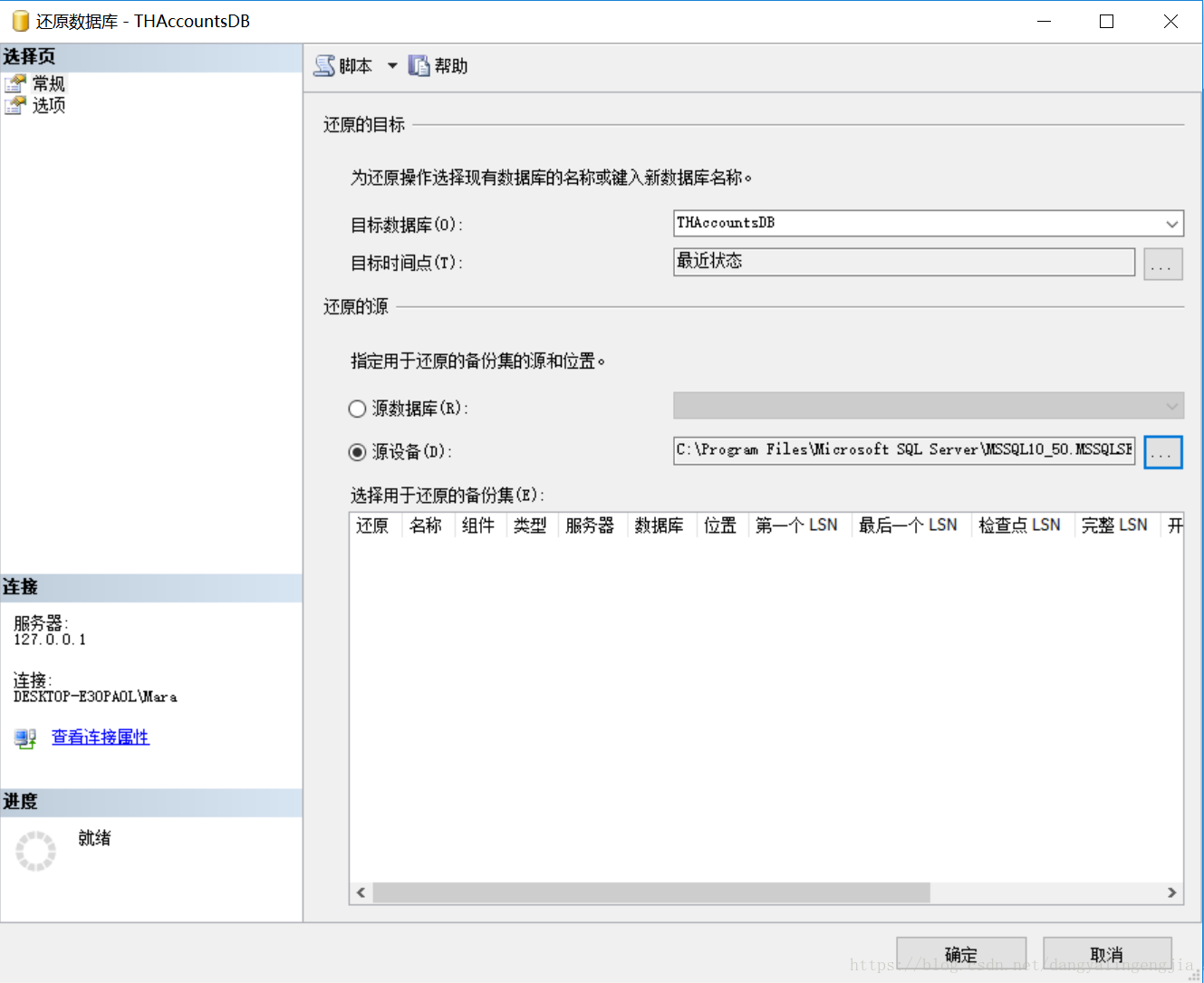Click the 服务器 column header
The height and width of the screenshot is (983, 1204).
pos(592,525)
